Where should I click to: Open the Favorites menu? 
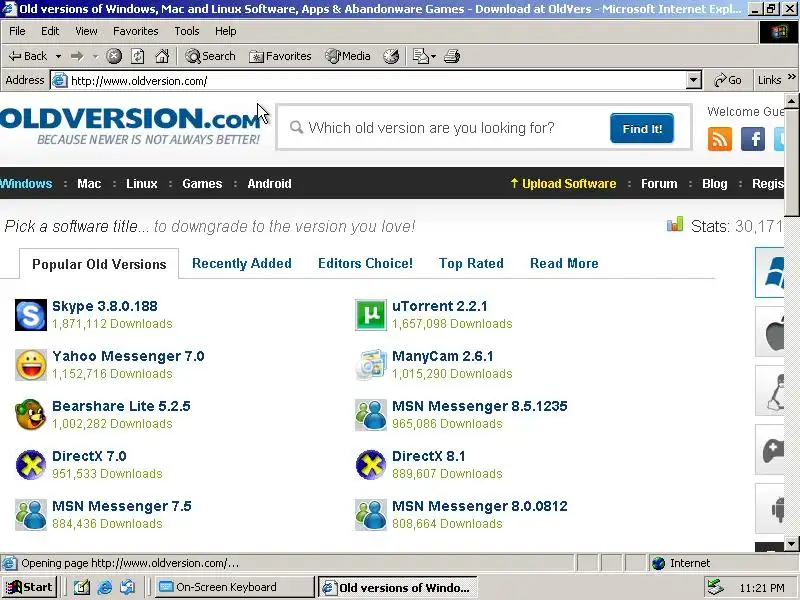[x=136, y=31]
